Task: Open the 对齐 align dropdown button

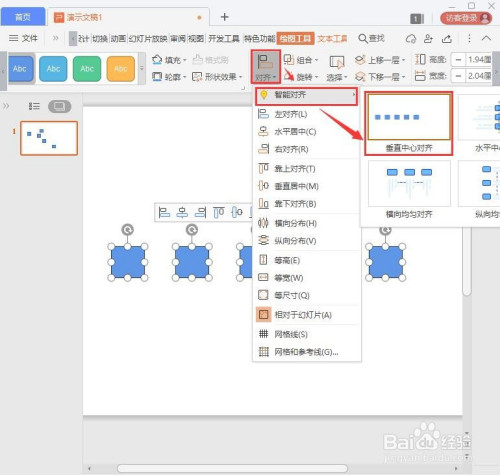Action: (266, 67)
